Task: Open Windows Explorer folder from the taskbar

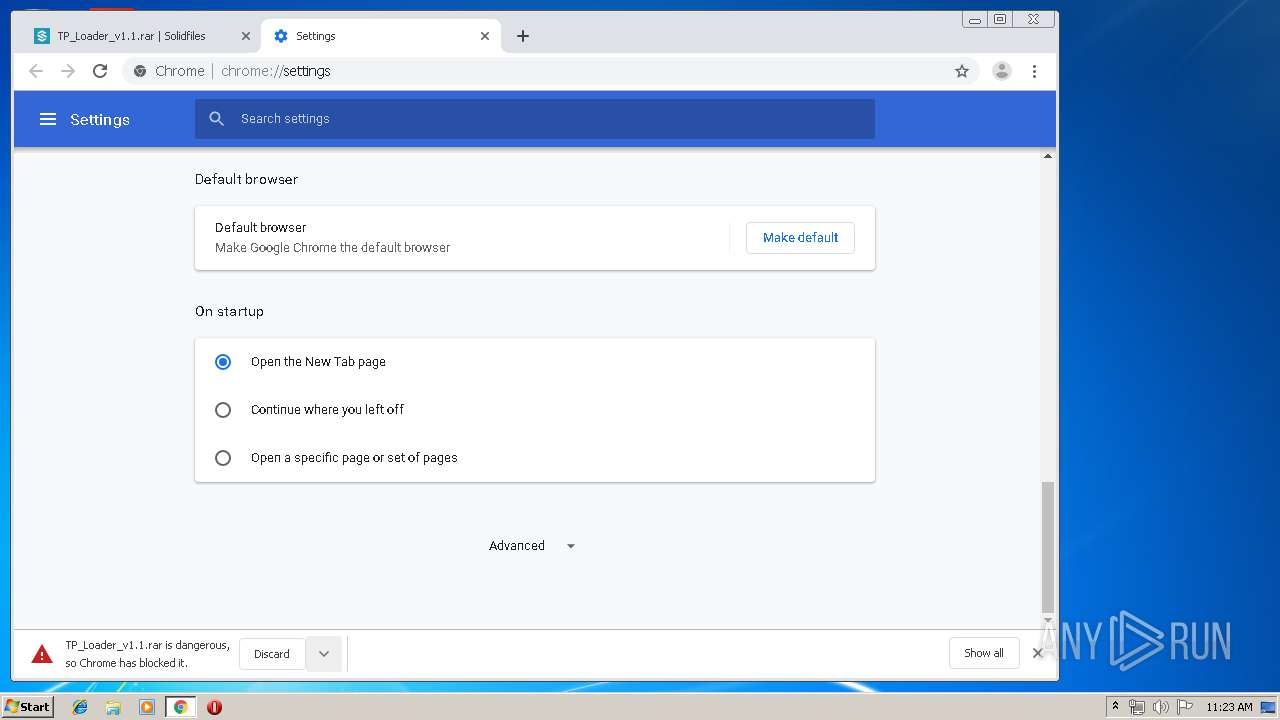Action: coord(113,707)
